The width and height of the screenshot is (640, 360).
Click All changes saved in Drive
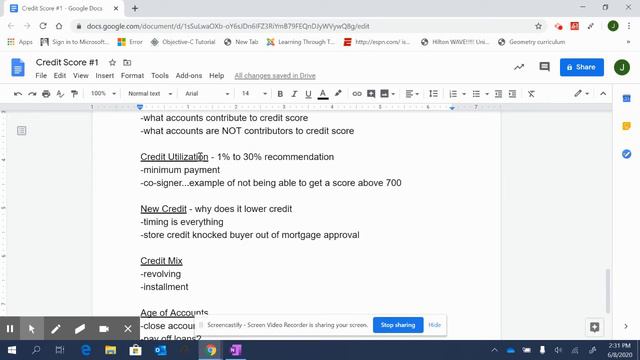click(275, 76)
